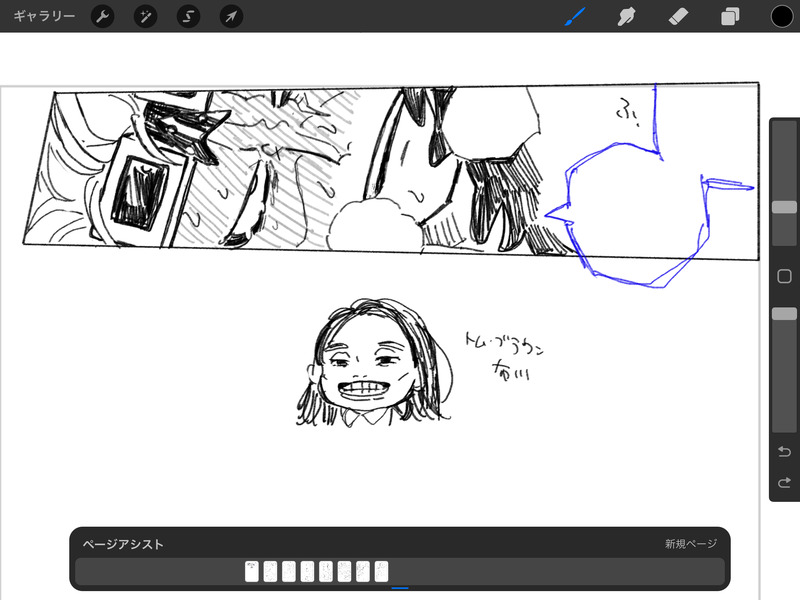
Task: Select second page thumbnail in Page Assist
Action: click(x=270, y=571)
